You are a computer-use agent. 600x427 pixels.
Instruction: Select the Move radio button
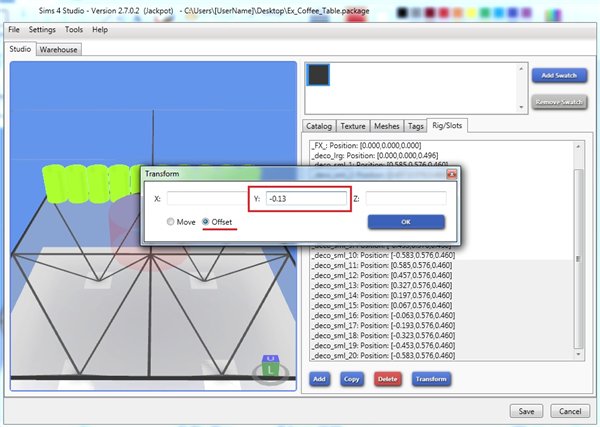coord(172,221)
